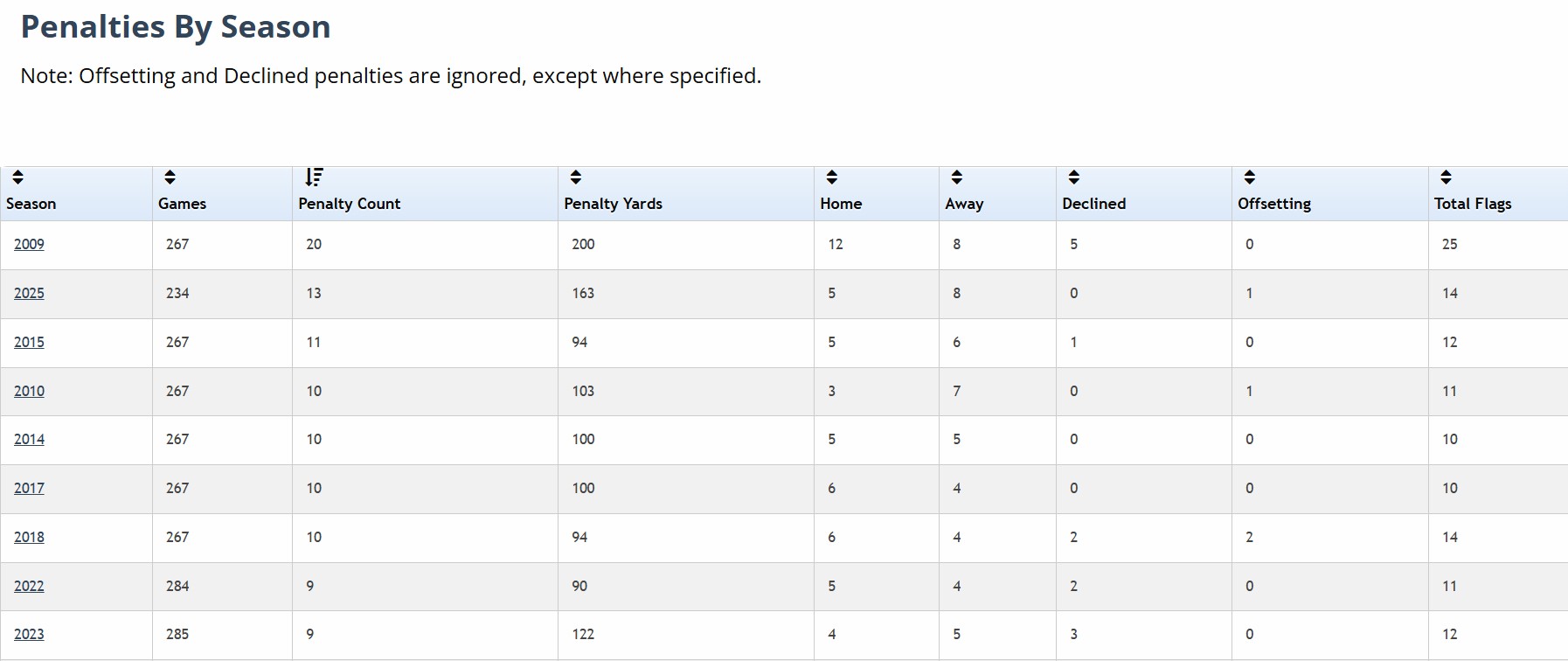Sort table by Season column icon
1568x661 pixels.
(x=17, y=177)
